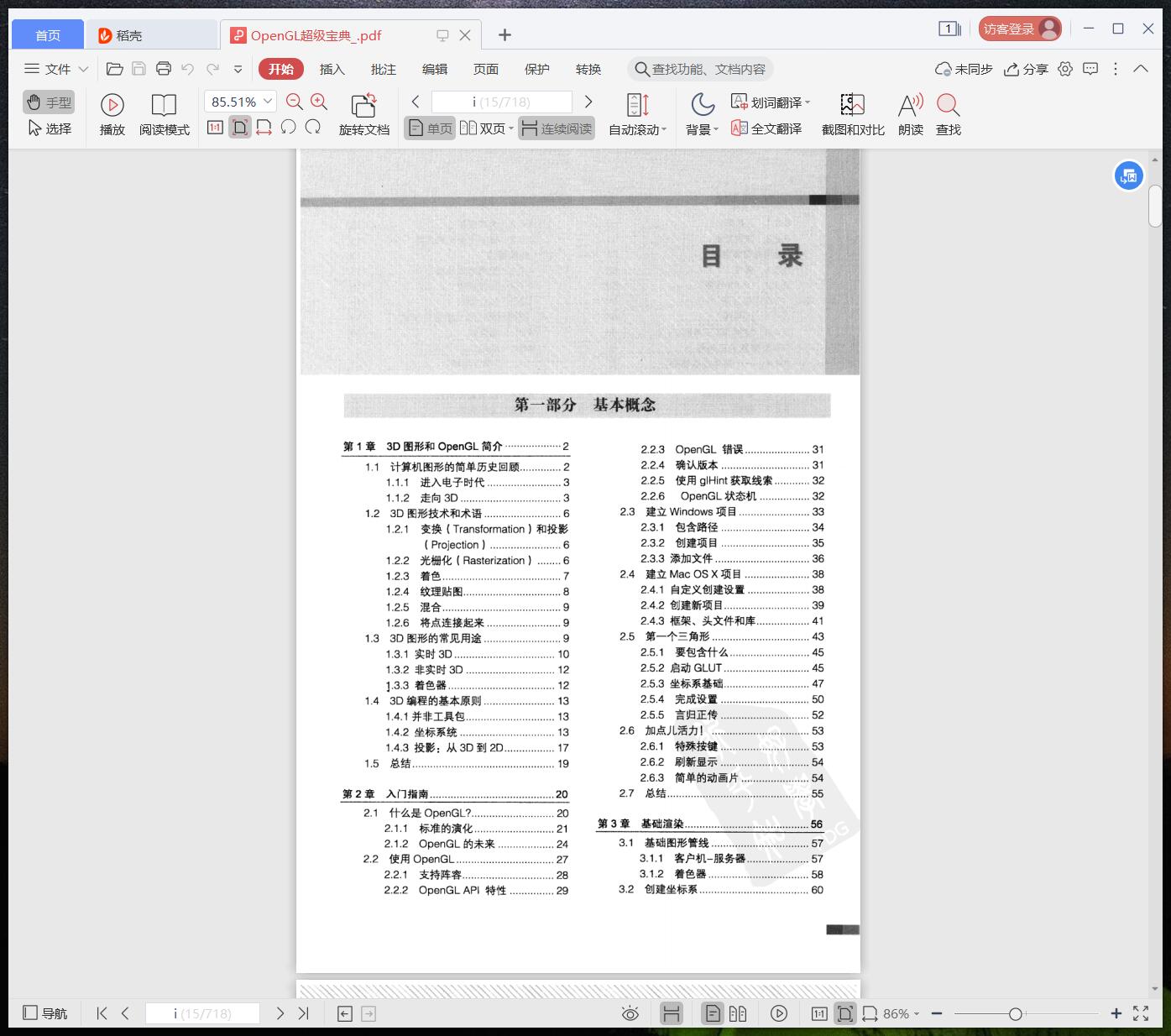Viewport: 1171px width, 1036px height.
Task: Select the 转换 ribbon tab
Action: [588, 69]
